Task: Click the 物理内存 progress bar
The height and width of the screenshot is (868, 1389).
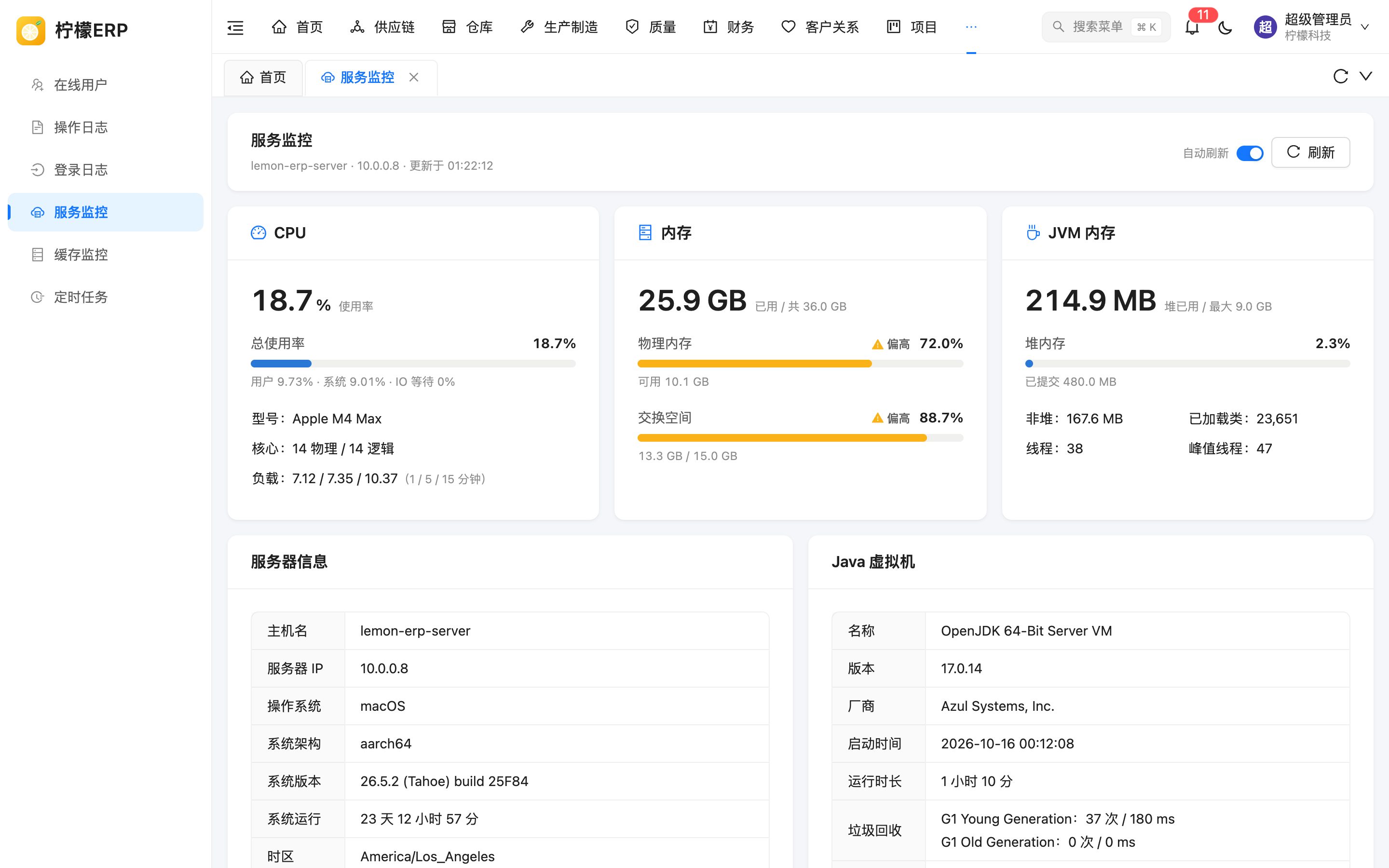Action: pyautogui.click(x=800, y=364)
